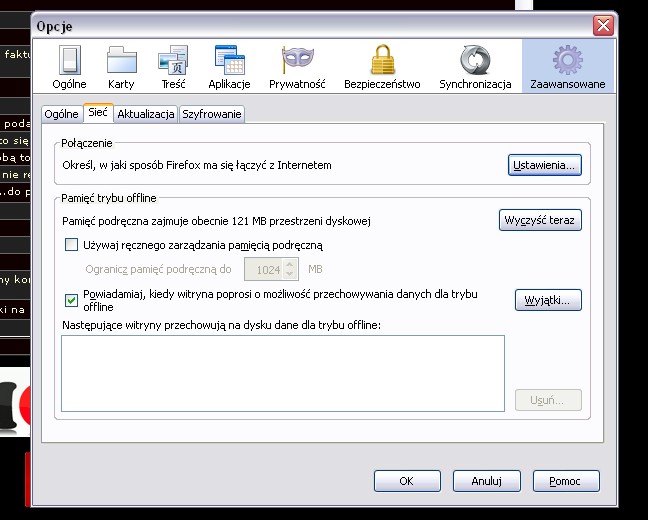Click inside the offline websites list box
Image resolution: width=648 pixels, height=520 pixels.
282,372
